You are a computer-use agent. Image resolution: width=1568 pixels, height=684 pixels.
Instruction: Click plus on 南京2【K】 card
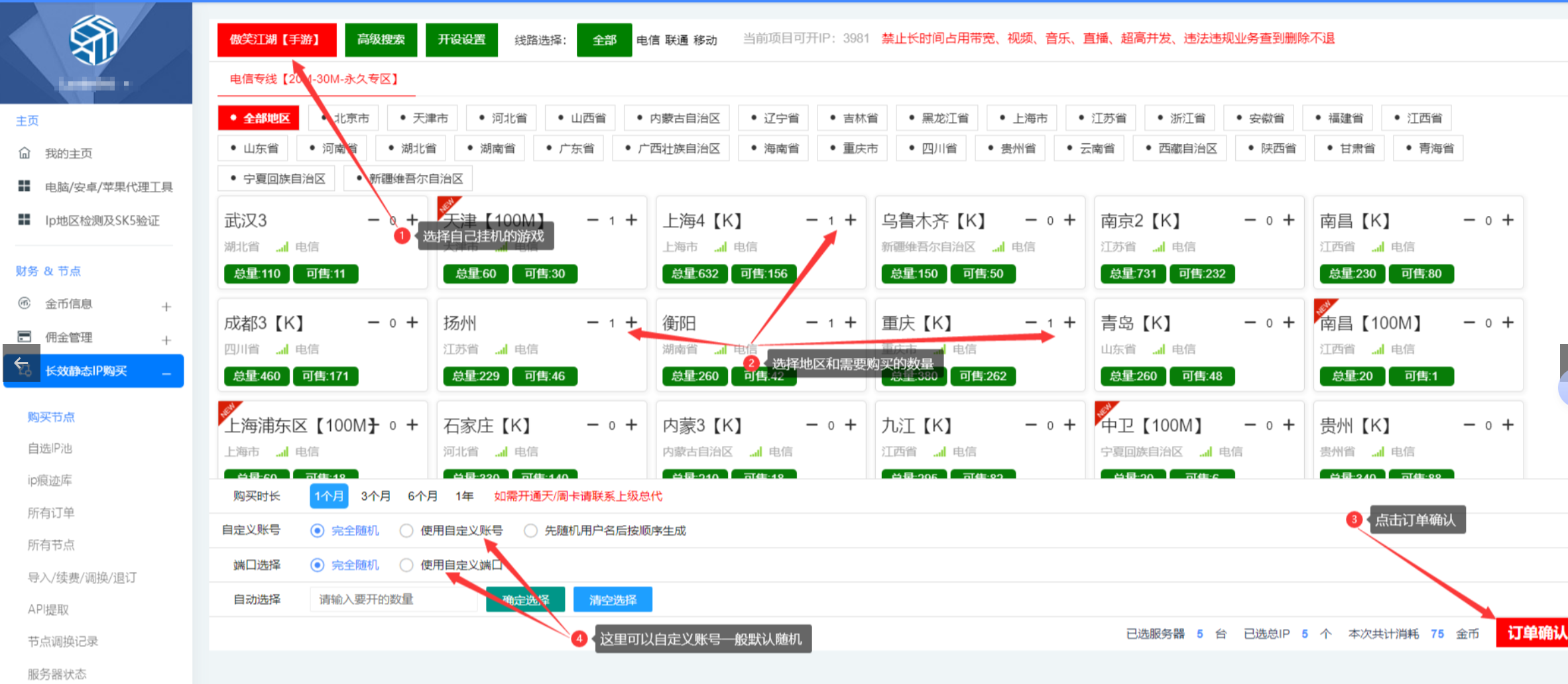click(x=1288, y=219)
